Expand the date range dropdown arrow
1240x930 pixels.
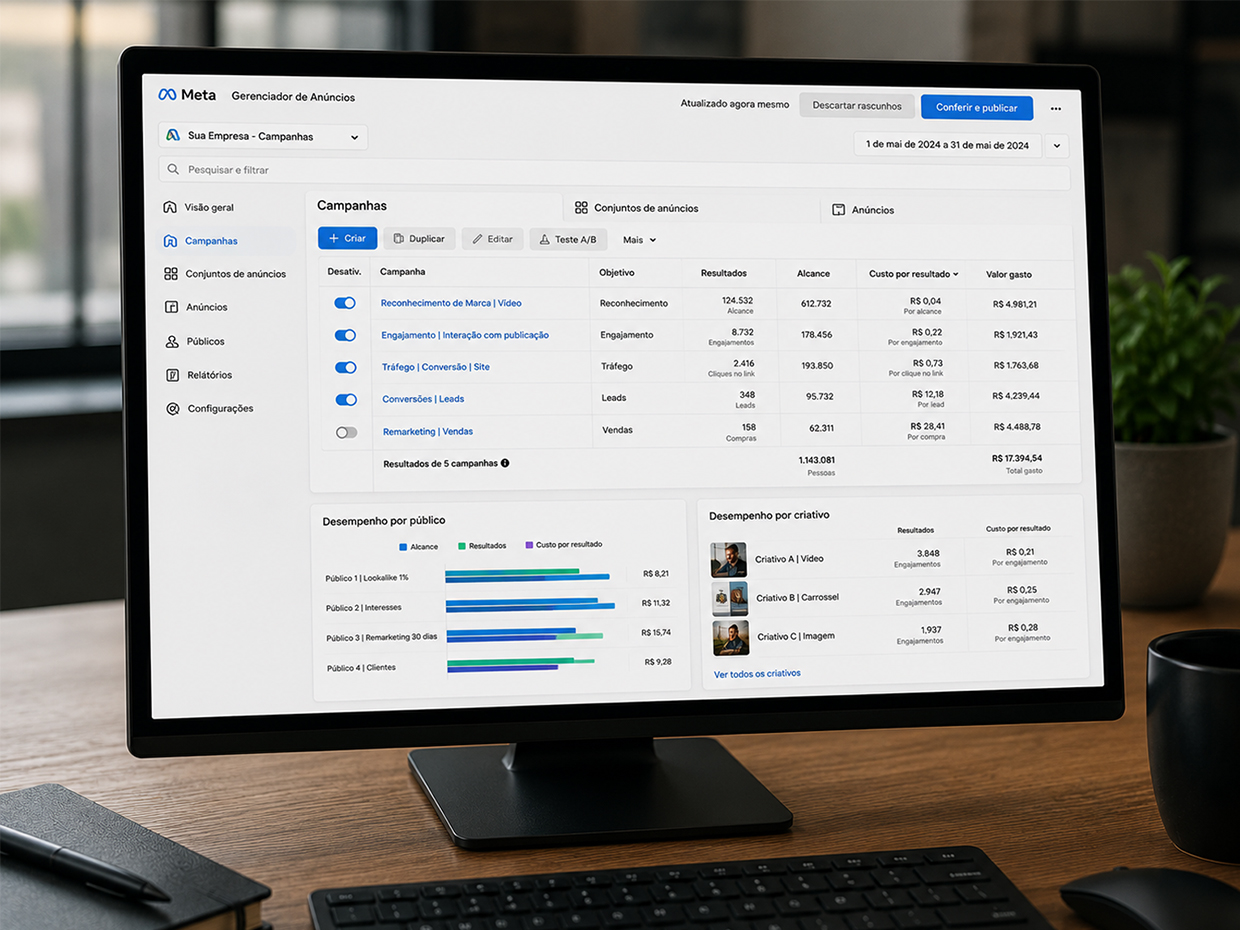[x=1058, y=146]
